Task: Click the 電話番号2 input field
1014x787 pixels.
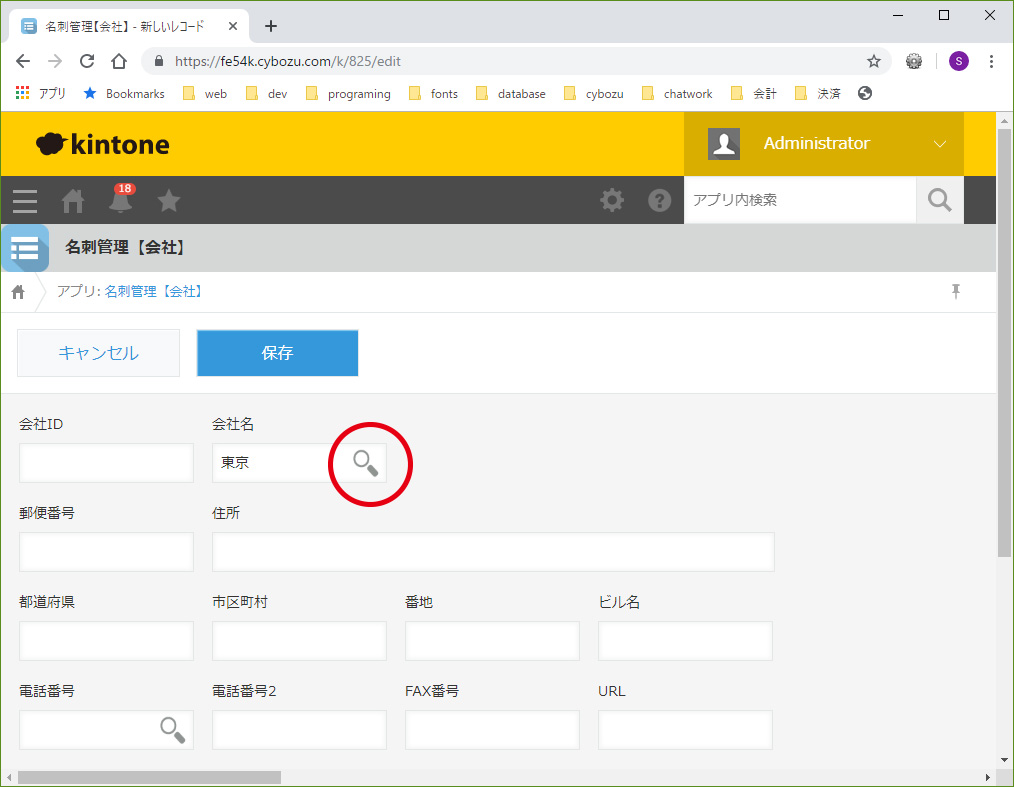Action: [299, 729]
